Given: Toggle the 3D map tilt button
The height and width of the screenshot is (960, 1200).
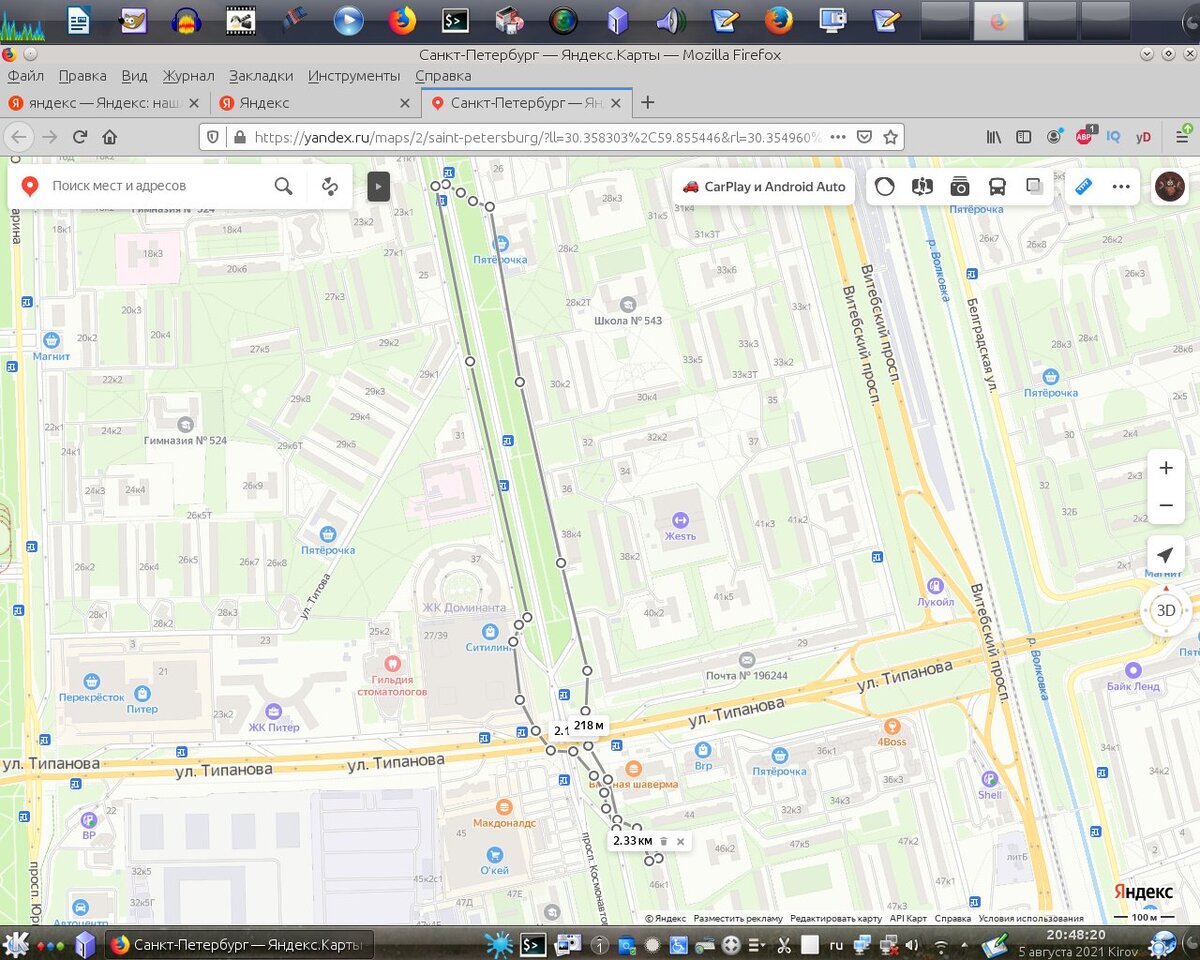Looking at the screenshot, I should (1166, 610).
